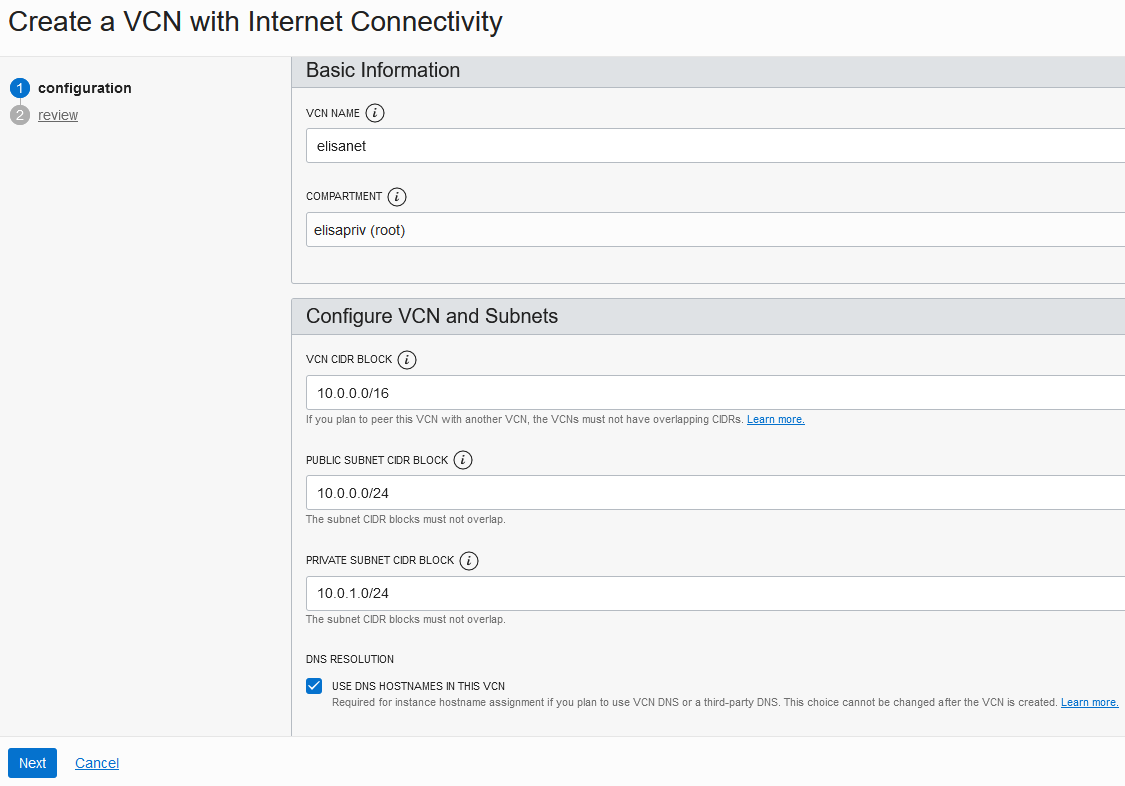Click the Cancel link
This screenshot has height=786, width=1125.
tap(97, 763)
